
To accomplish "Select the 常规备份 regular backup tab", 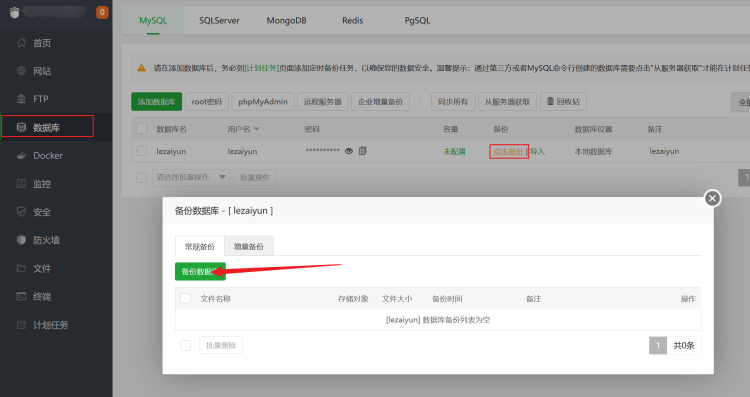I will point(199,246).
